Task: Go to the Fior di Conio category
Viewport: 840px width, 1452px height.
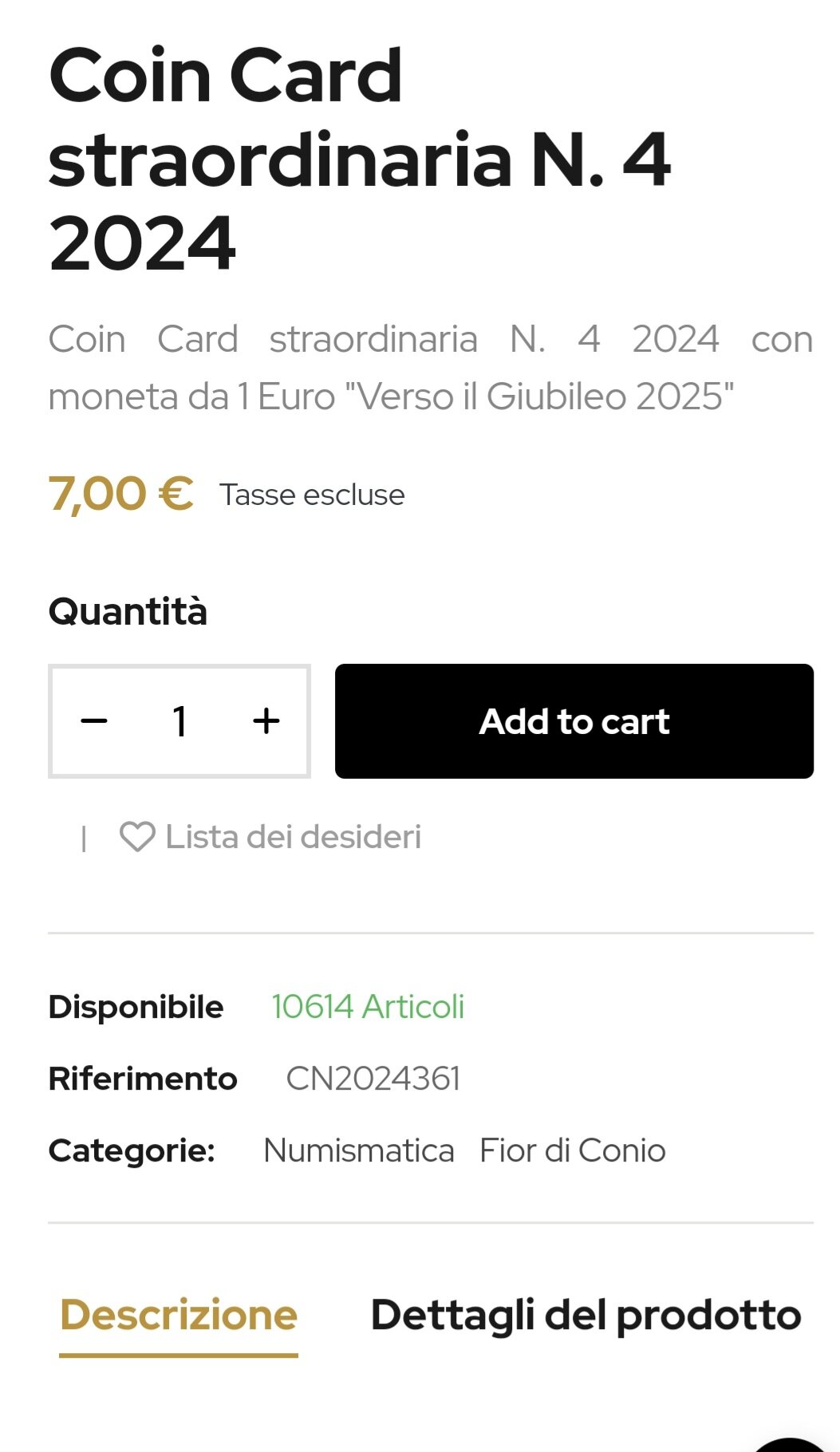Action: click(572, 1150)
